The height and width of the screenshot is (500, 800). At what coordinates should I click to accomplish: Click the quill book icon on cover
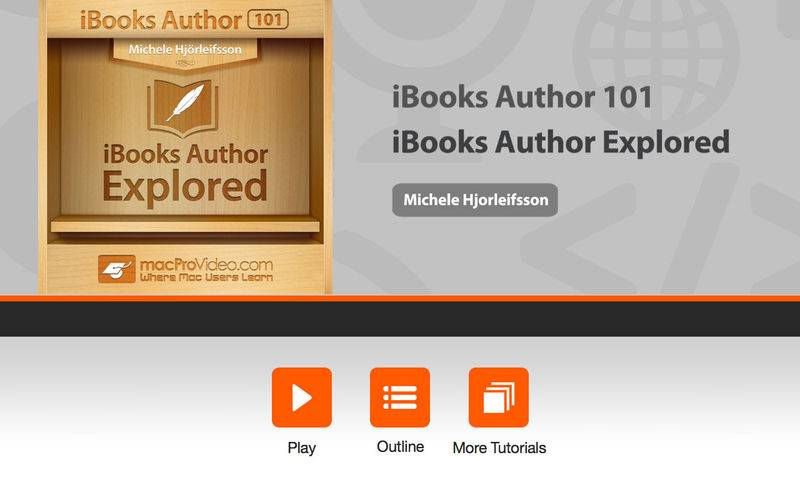184,107
